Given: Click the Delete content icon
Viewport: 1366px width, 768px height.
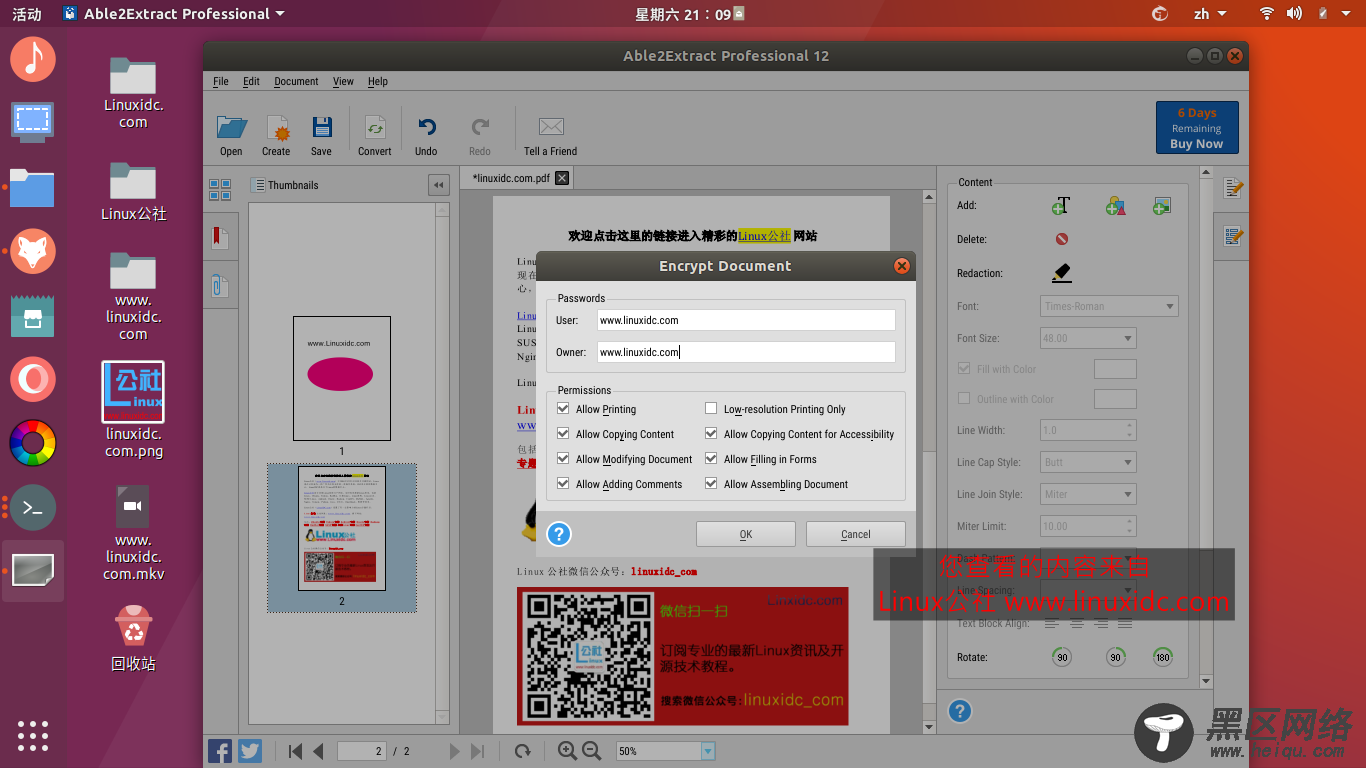Looking at the screenshot, I should coord(1062,239).
